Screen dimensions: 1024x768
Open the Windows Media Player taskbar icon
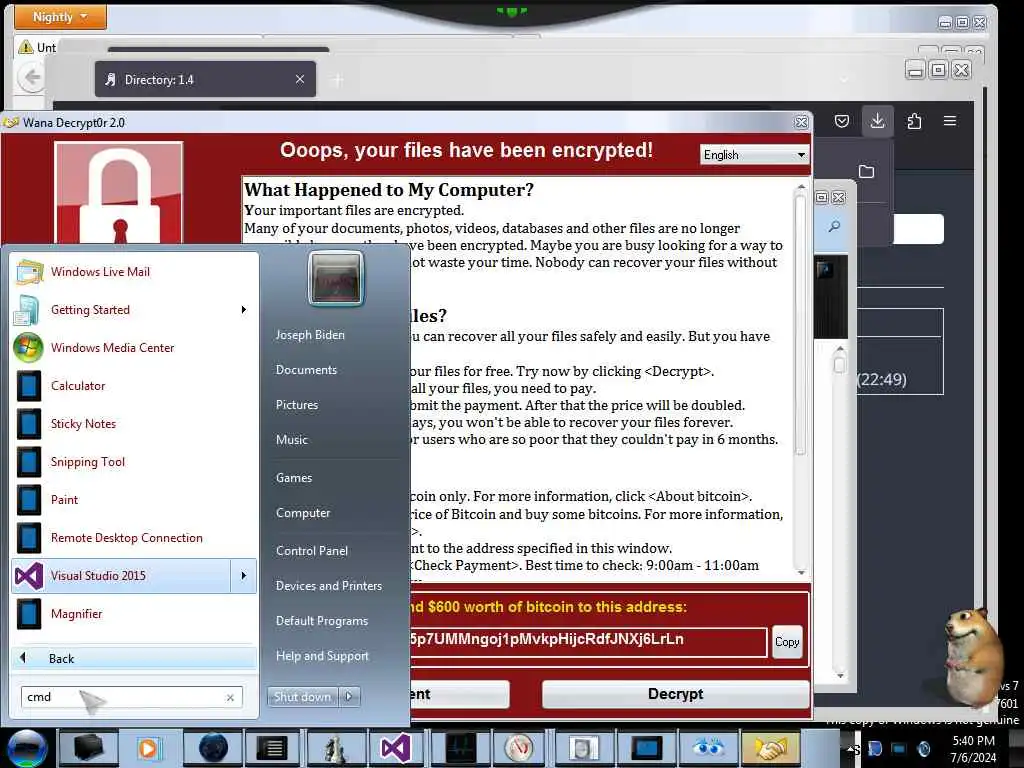coord(149,748)
